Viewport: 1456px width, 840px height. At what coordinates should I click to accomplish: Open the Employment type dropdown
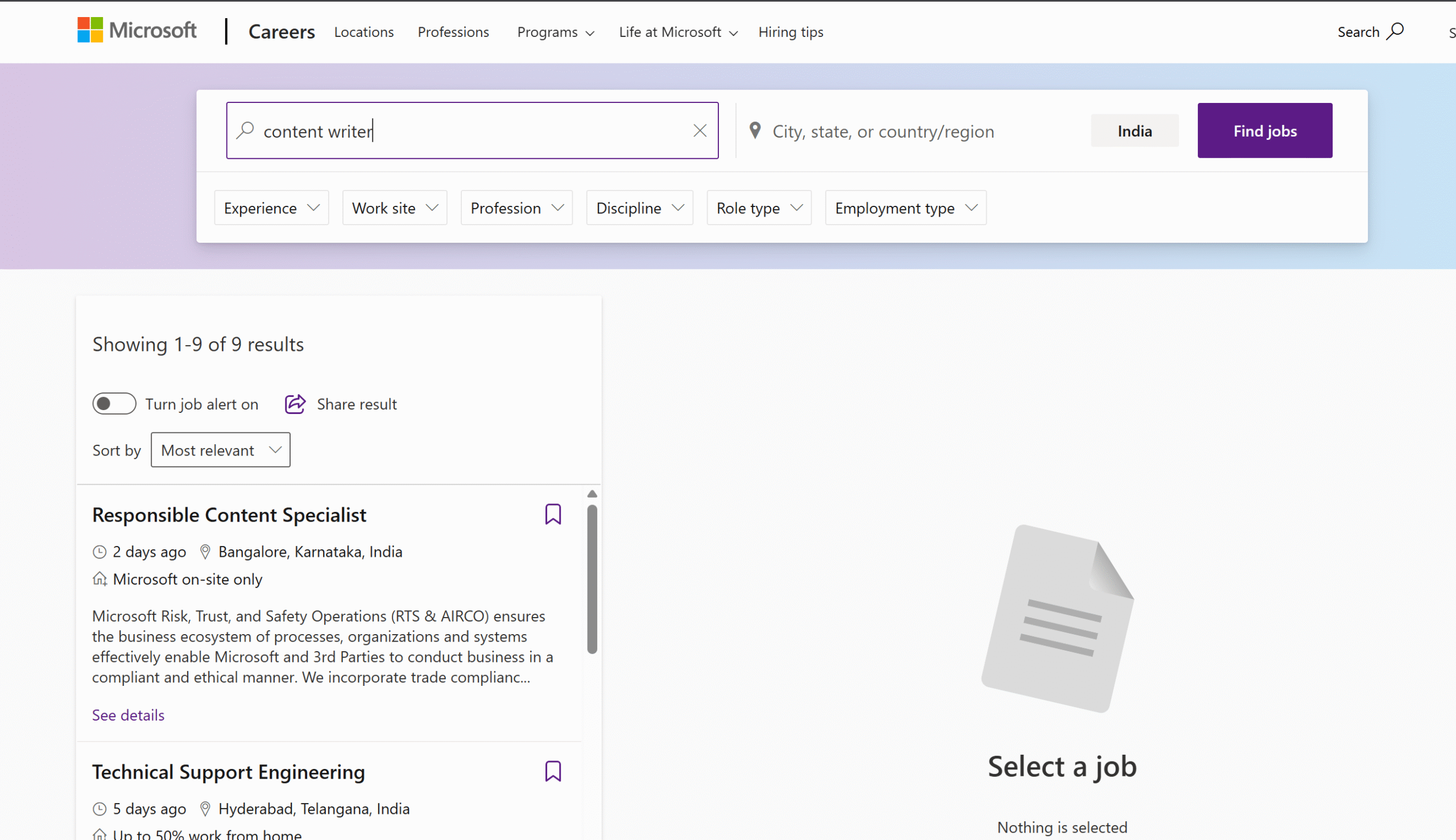tap(905, 208)
